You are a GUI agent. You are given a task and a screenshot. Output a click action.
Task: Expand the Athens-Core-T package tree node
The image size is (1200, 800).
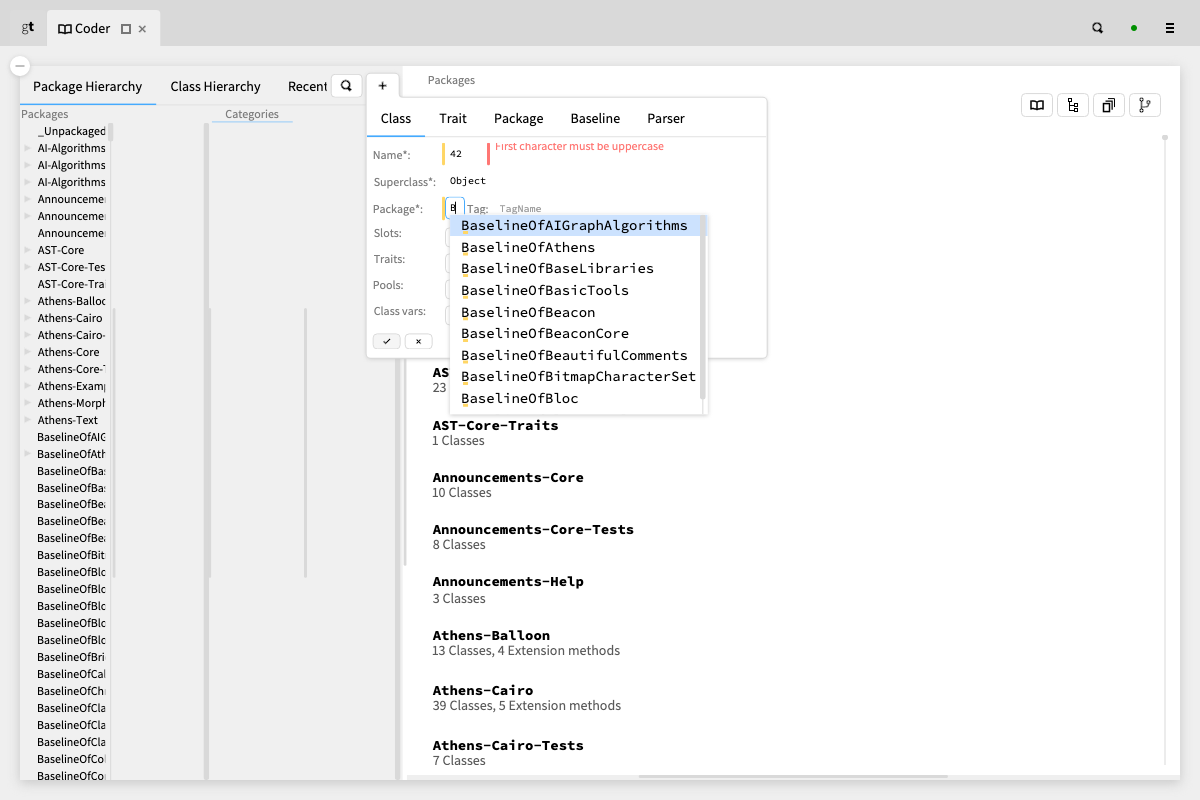pos(28,369)
